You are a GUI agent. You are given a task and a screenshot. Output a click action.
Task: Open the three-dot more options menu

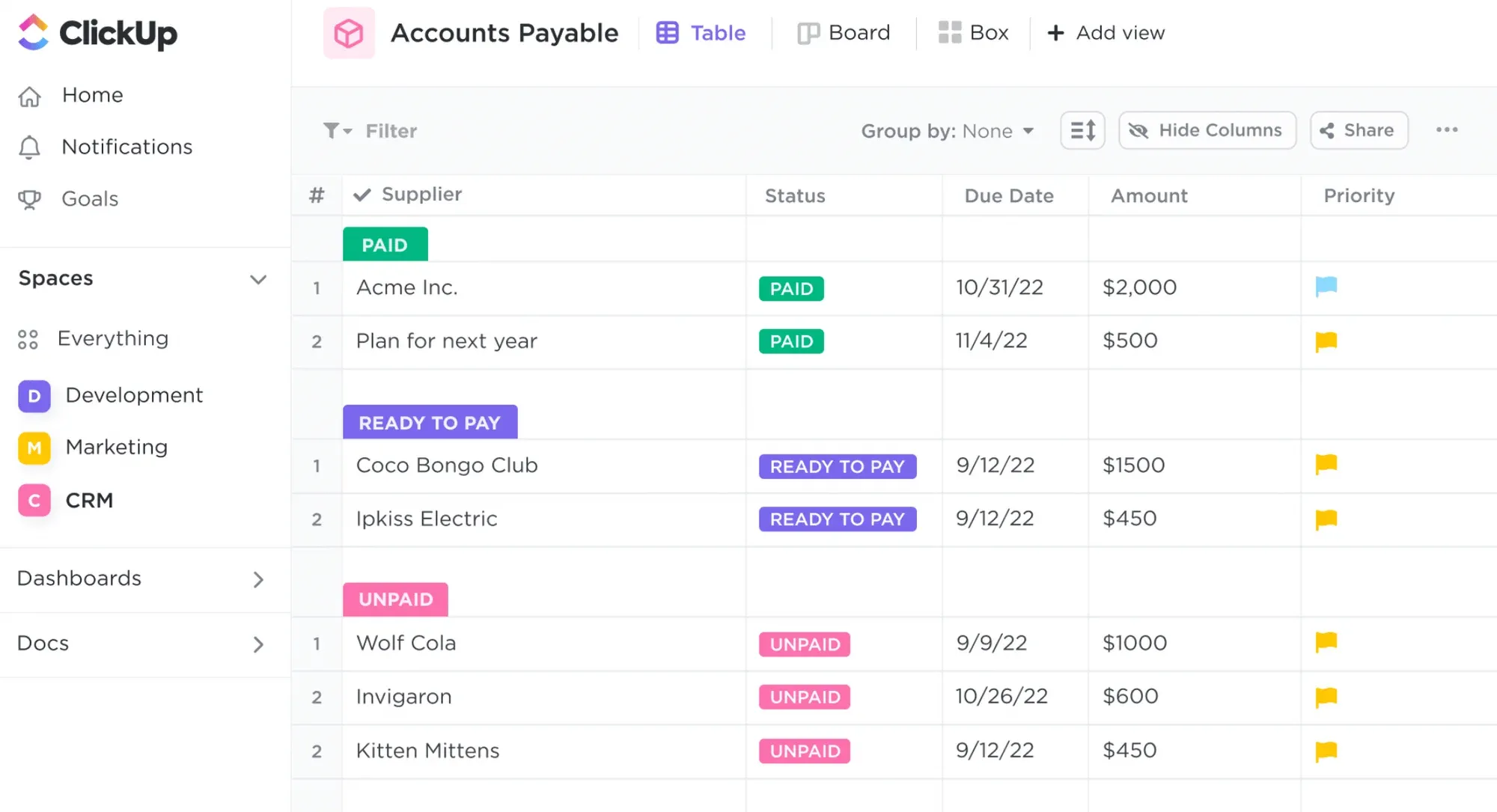(1447, 129)
